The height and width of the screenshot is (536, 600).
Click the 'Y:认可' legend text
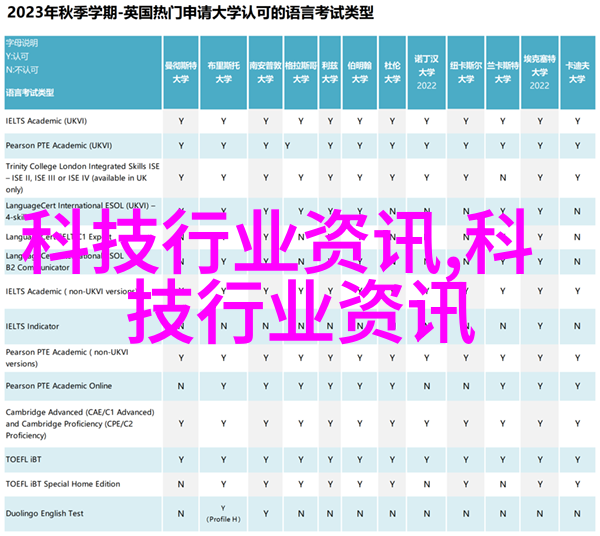17,57
